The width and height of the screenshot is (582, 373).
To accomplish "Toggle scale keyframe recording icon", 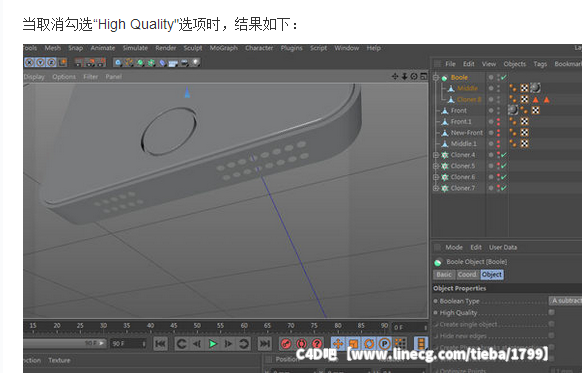I will 353,344.
